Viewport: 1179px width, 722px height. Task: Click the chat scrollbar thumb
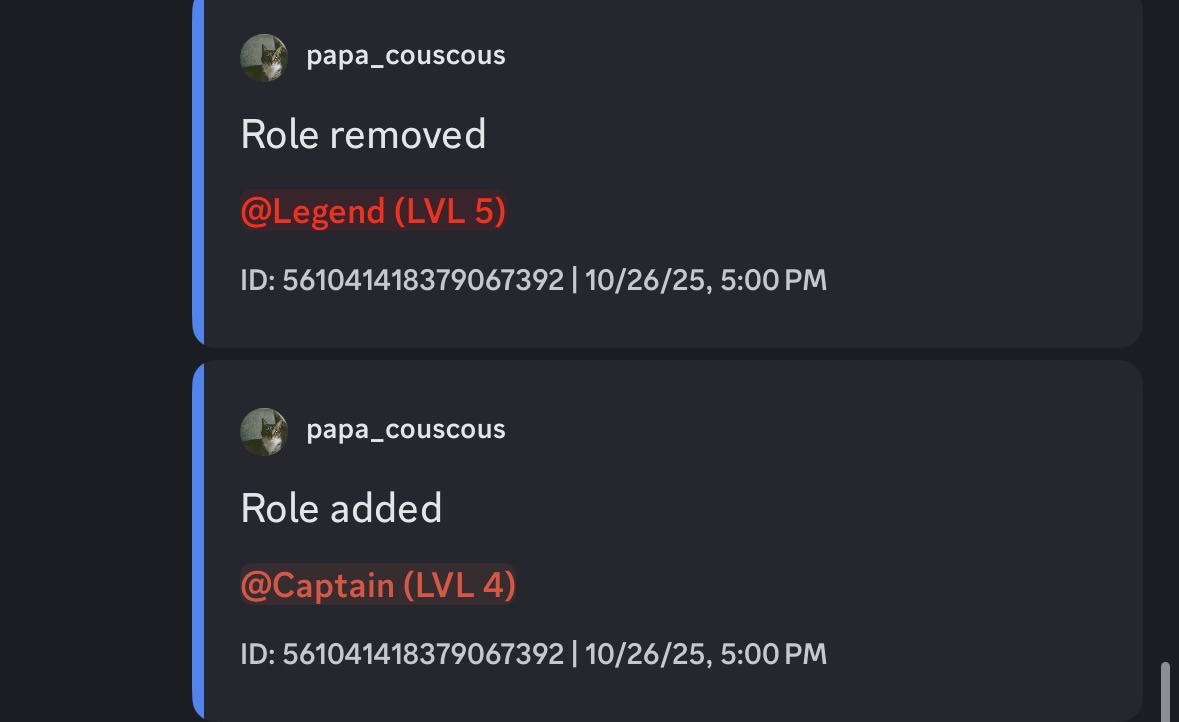click(1165, 690)
